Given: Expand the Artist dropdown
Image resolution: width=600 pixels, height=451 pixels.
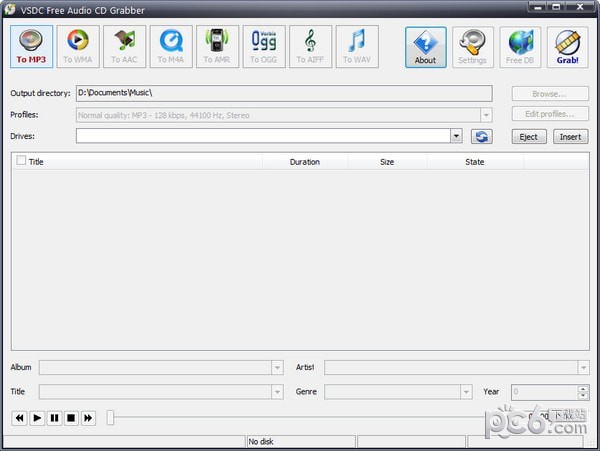Looking at the screenshot, I should tap(583, 368).
